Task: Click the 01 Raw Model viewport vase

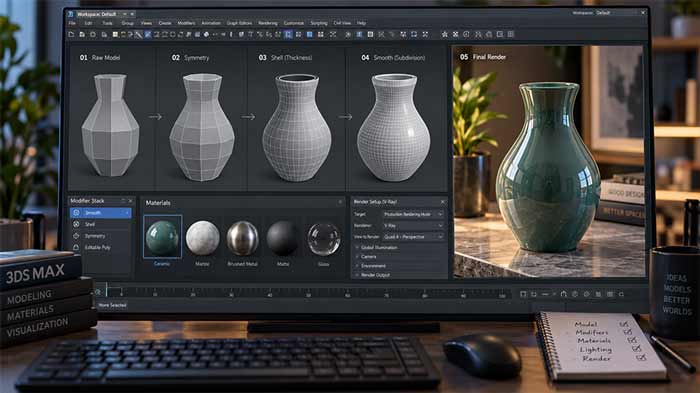Action: (110, 125)
